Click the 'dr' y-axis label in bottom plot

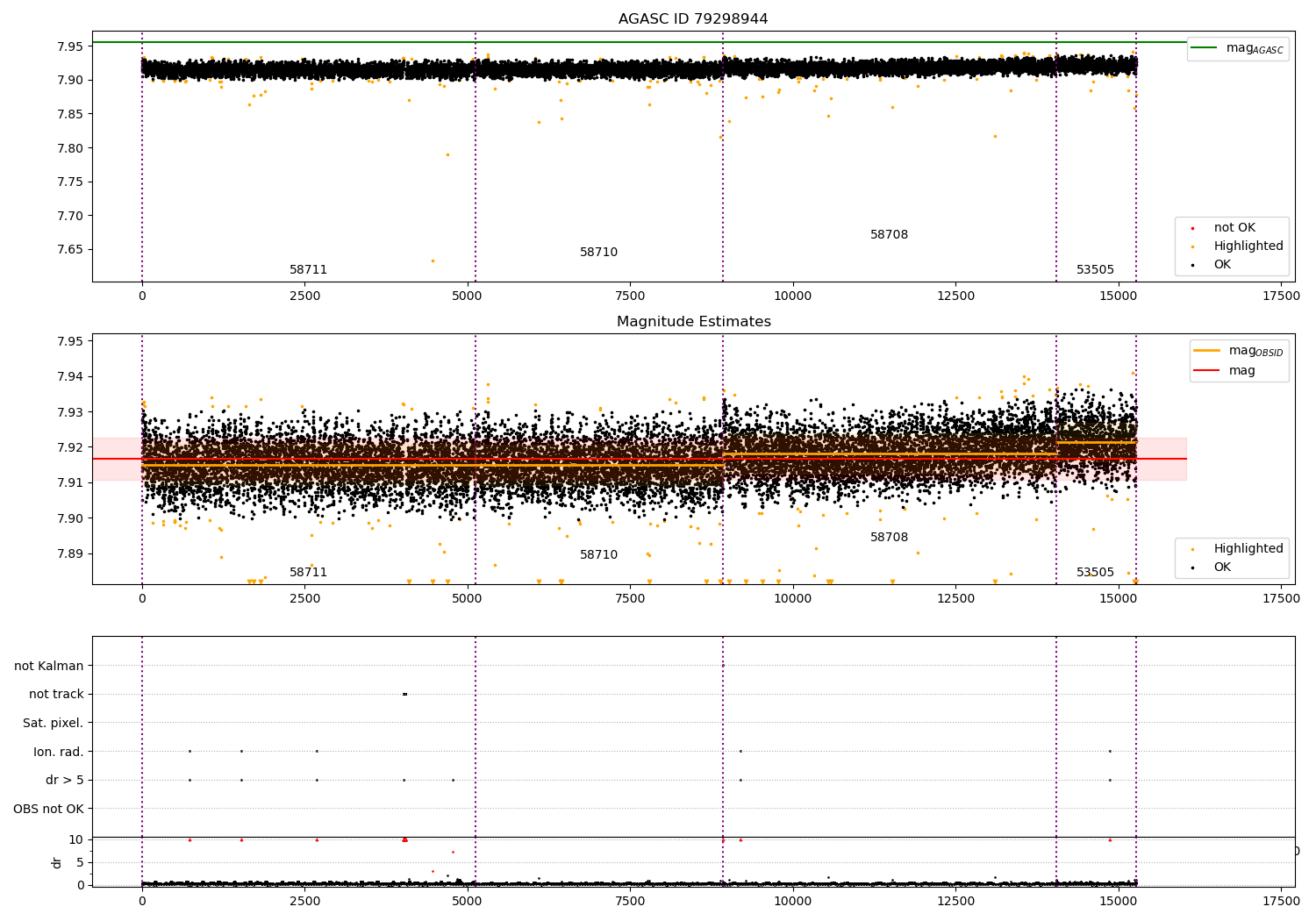point(57,862)
